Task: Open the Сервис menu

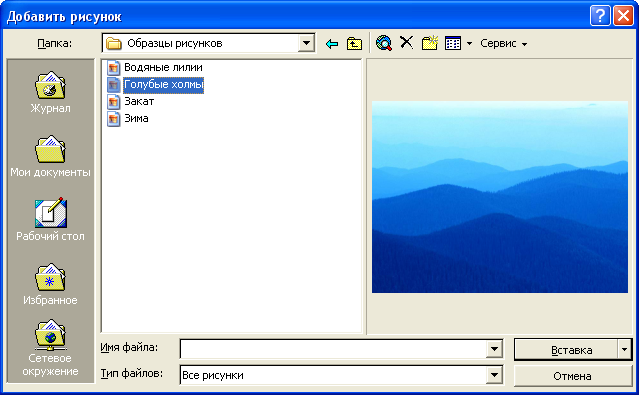Action: coord(503,44)
